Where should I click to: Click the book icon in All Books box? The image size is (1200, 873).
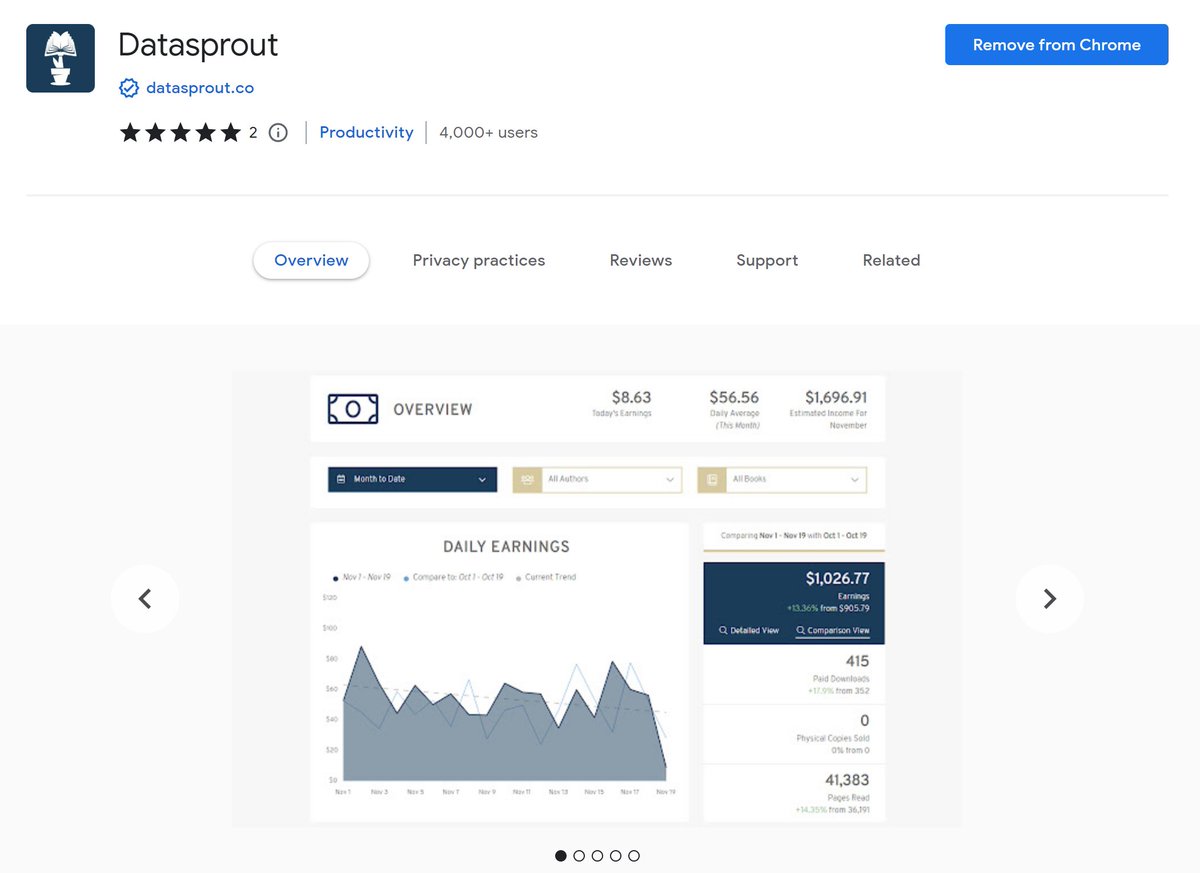[712, 479]
